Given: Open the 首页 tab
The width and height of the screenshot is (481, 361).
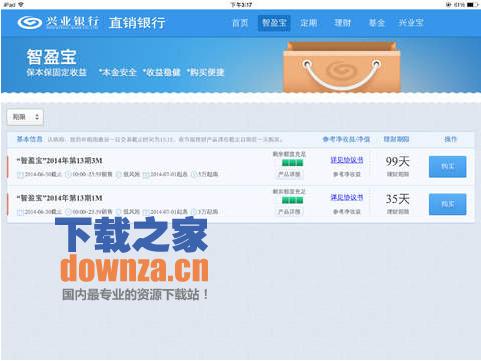Looking at the screenshot, I should coord(240,23).
